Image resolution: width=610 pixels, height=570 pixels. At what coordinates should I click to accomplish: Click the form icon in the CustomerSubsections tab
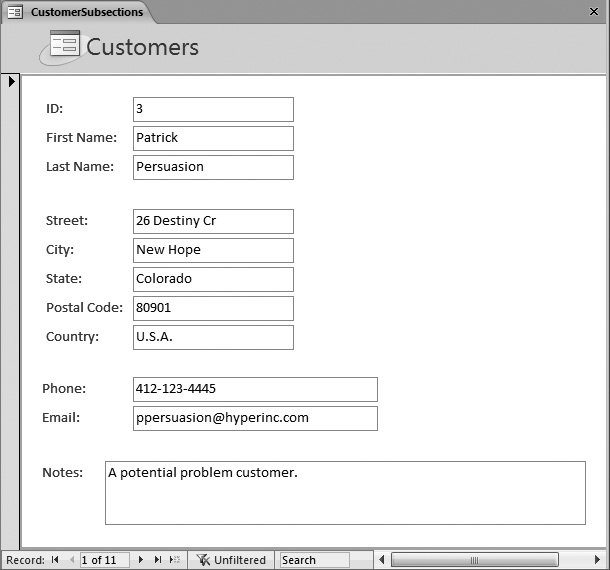point(15,12)
